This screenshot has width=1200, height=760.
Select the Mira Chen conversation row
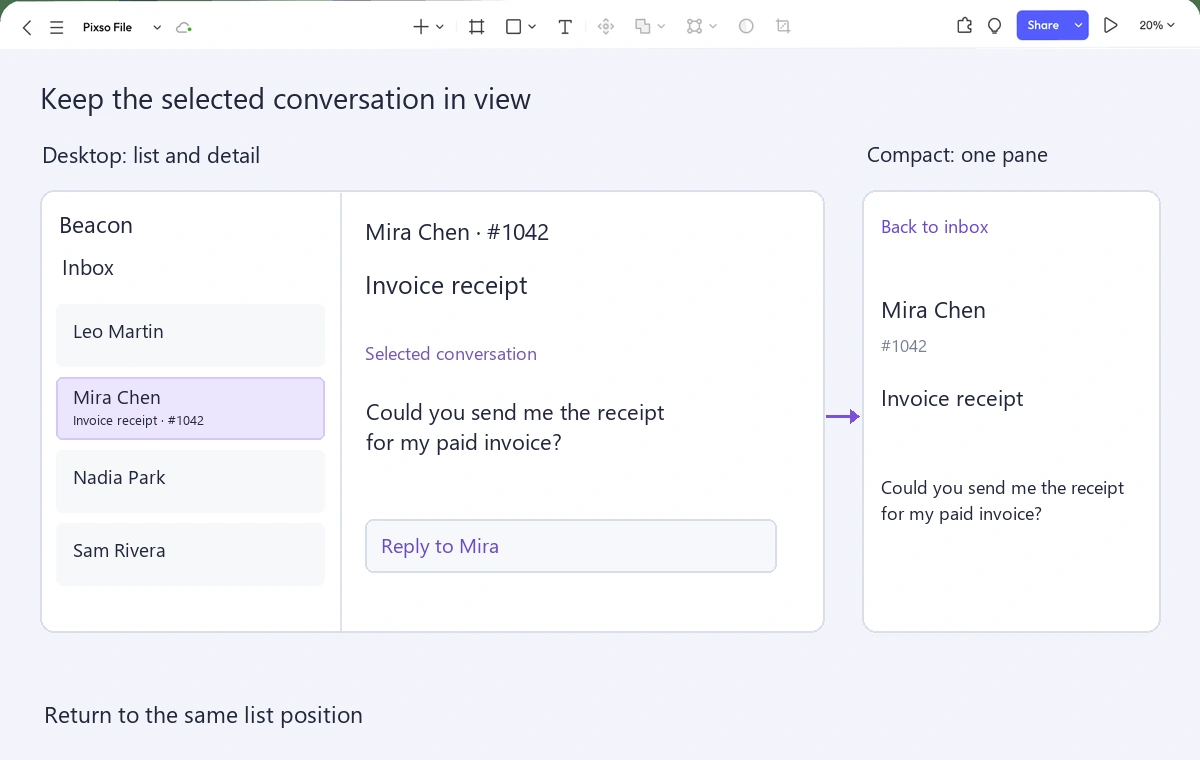coord(190,408)
